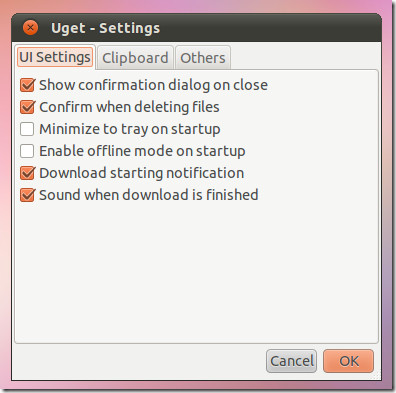Close the Uget Settings dialog using the red X

tap(30, 28)
